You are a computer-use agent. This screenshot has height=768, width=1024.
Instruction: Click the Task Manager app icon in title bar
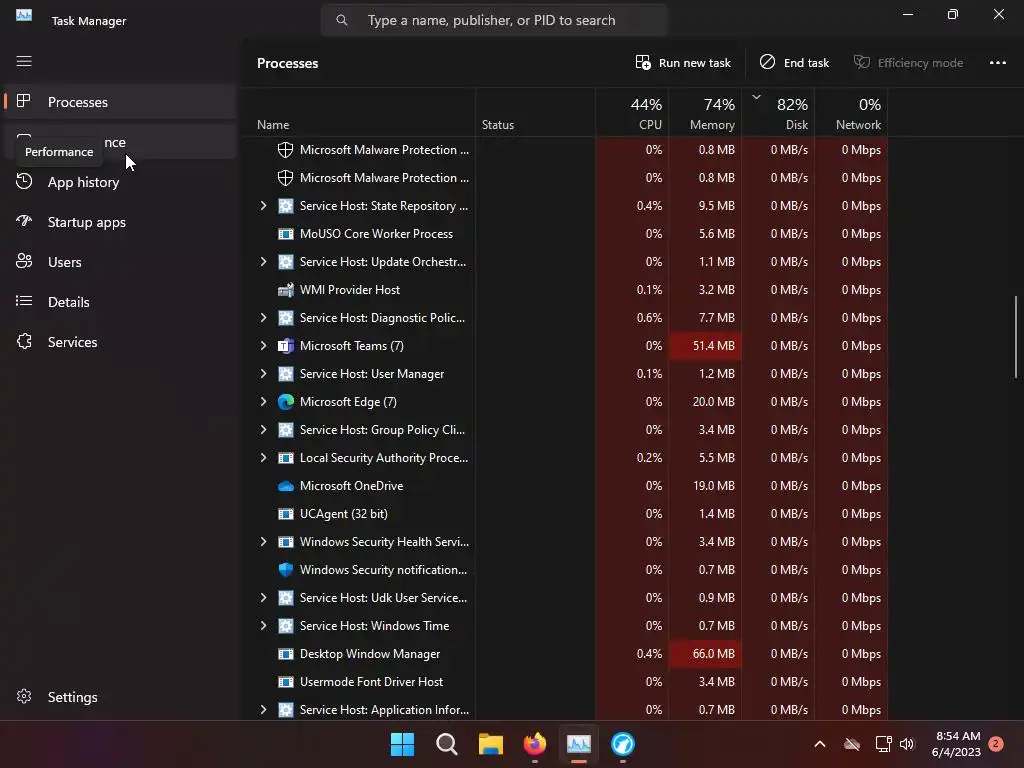[x=24, y=16]
